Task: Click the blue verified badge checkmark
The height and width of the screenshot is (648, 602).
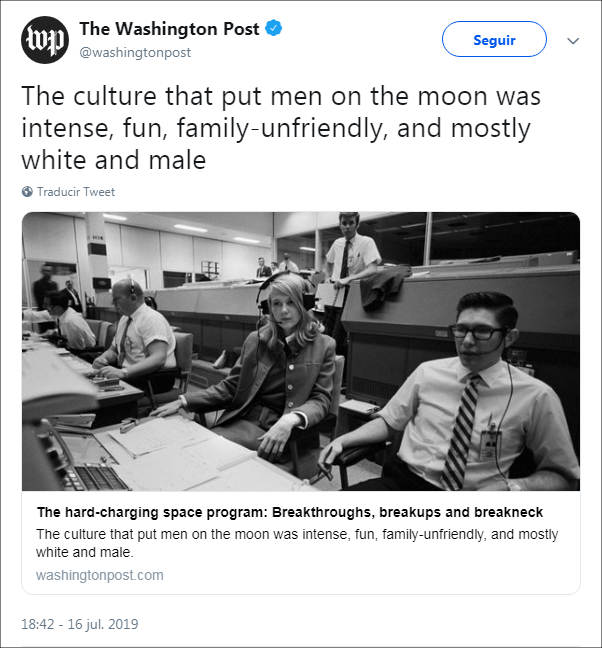Action: point(274,29)
